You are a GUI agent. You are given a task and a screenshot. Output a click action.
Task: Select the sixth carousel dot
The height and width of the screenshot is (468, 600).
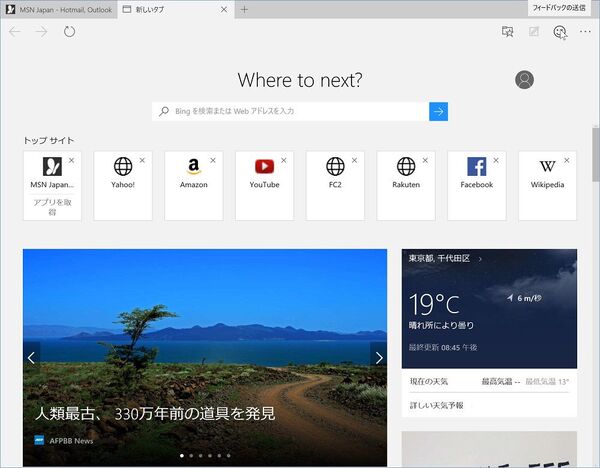228,456
